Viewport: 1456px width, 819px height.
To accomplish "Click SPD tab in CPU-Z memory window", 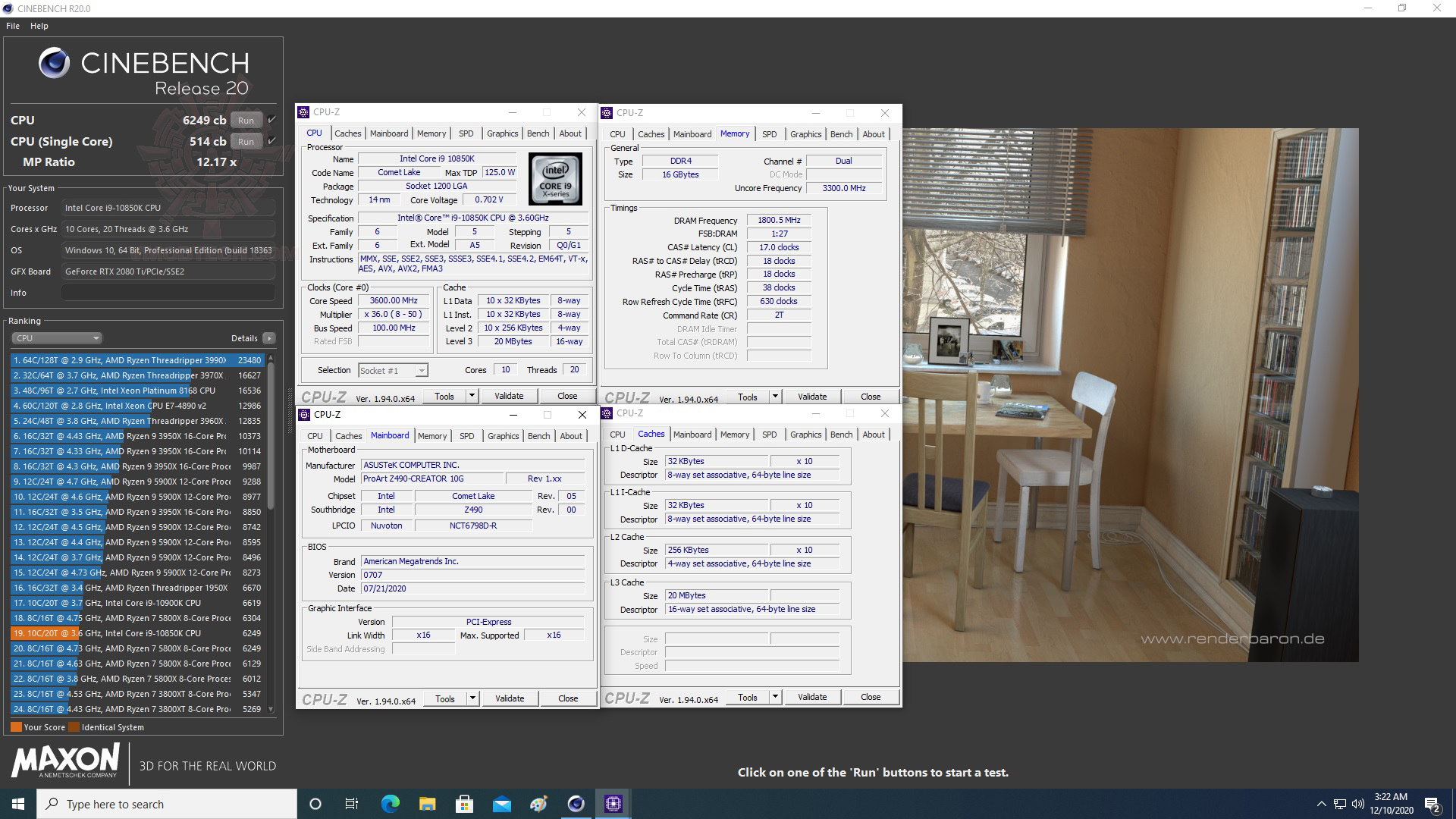I will 768,133.
